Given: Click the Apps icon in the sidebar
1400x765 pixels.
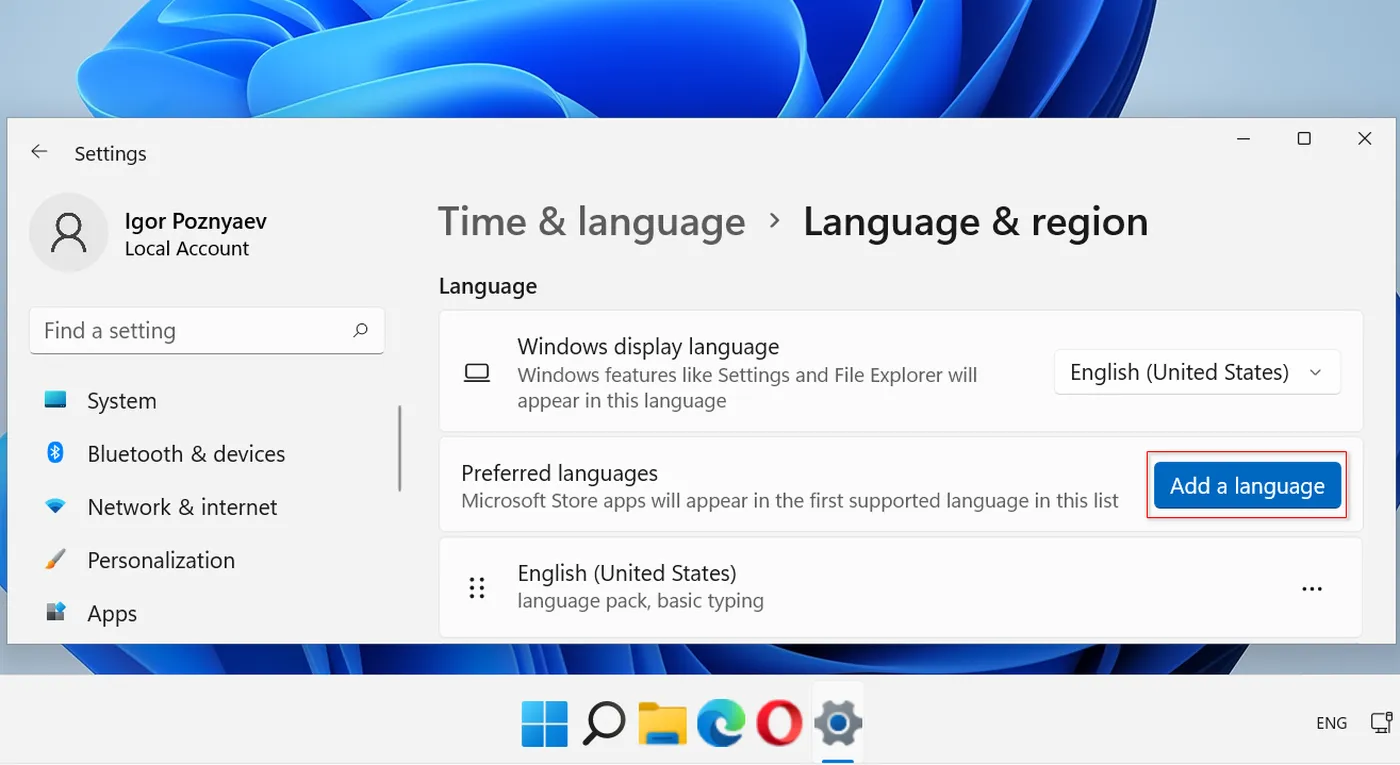Looking at the screenshot, I should click(x=55, y=612).
